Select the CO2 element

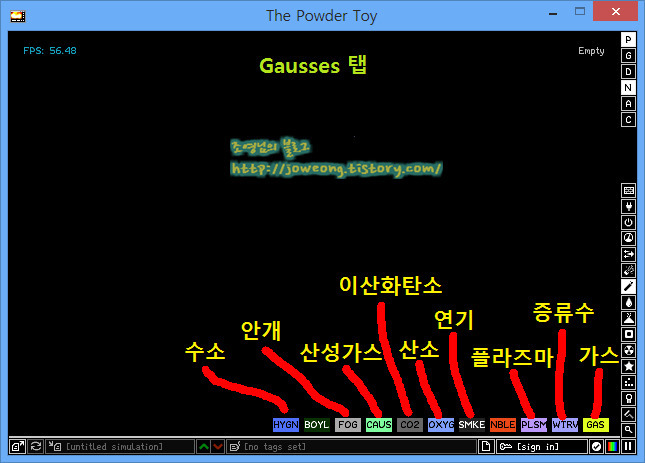[410, 425]
